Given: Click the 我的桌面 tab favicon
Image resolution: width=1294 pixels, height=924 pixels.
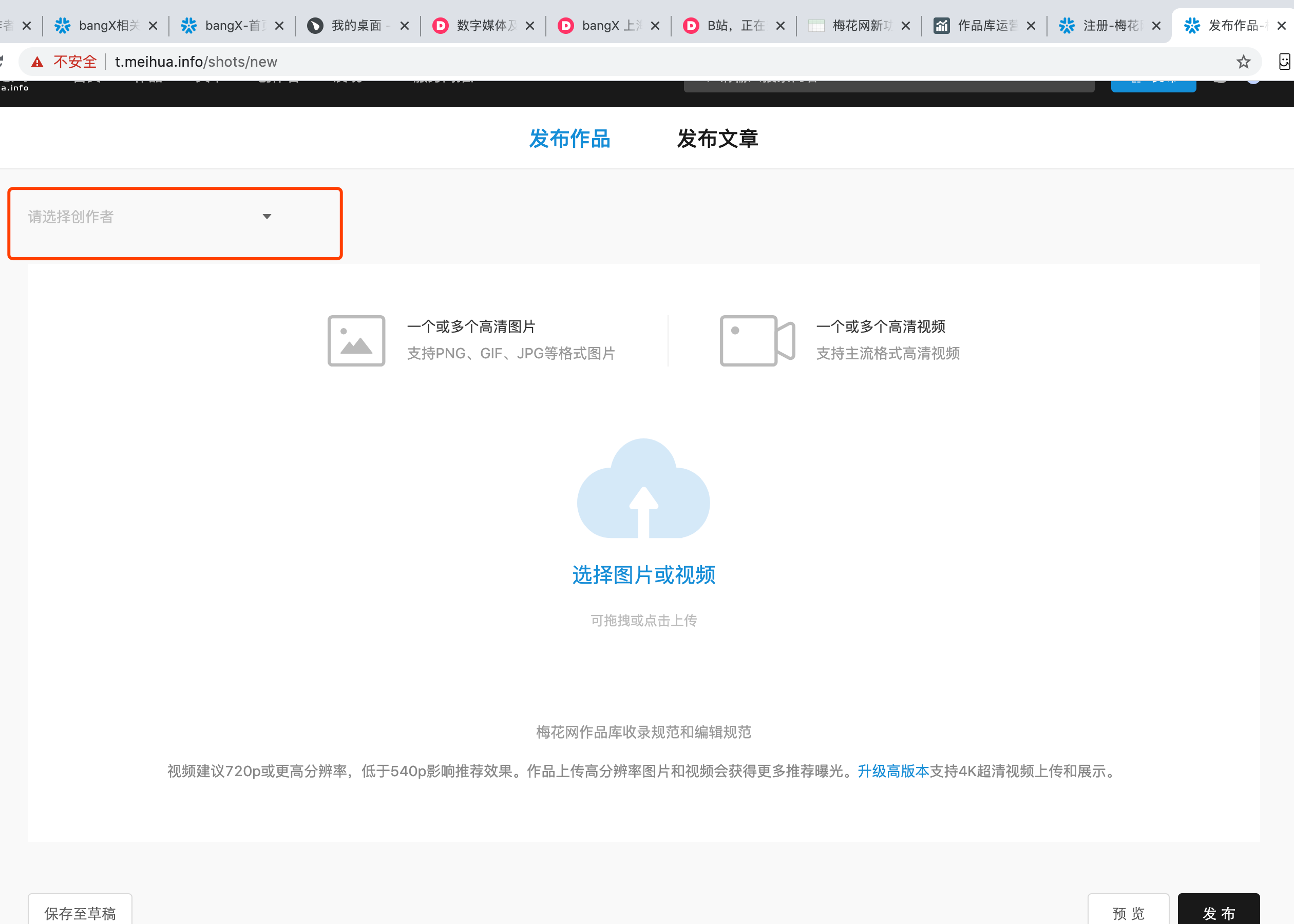Looking at the screenshot, I should click(x=315, y=26).
